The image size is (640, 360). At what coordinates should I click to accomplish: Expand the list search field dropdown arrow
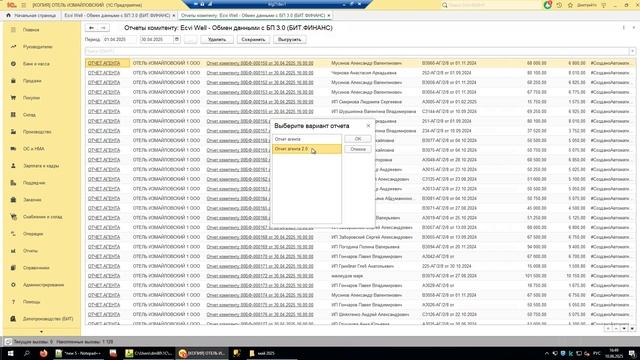pos(632,51)
